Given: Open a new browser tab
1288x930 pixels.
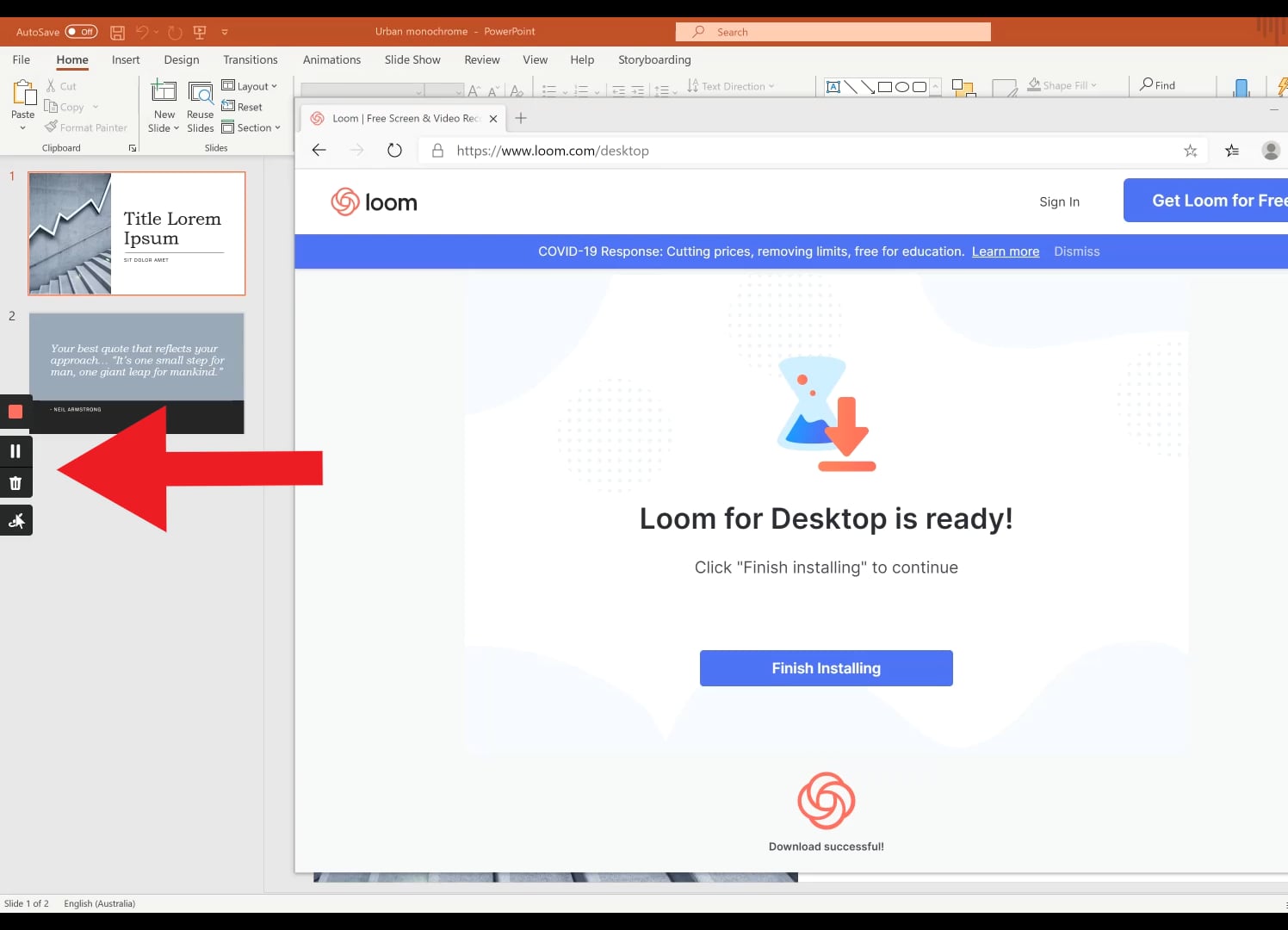Looking at the screenshot, I should [521, 118].
